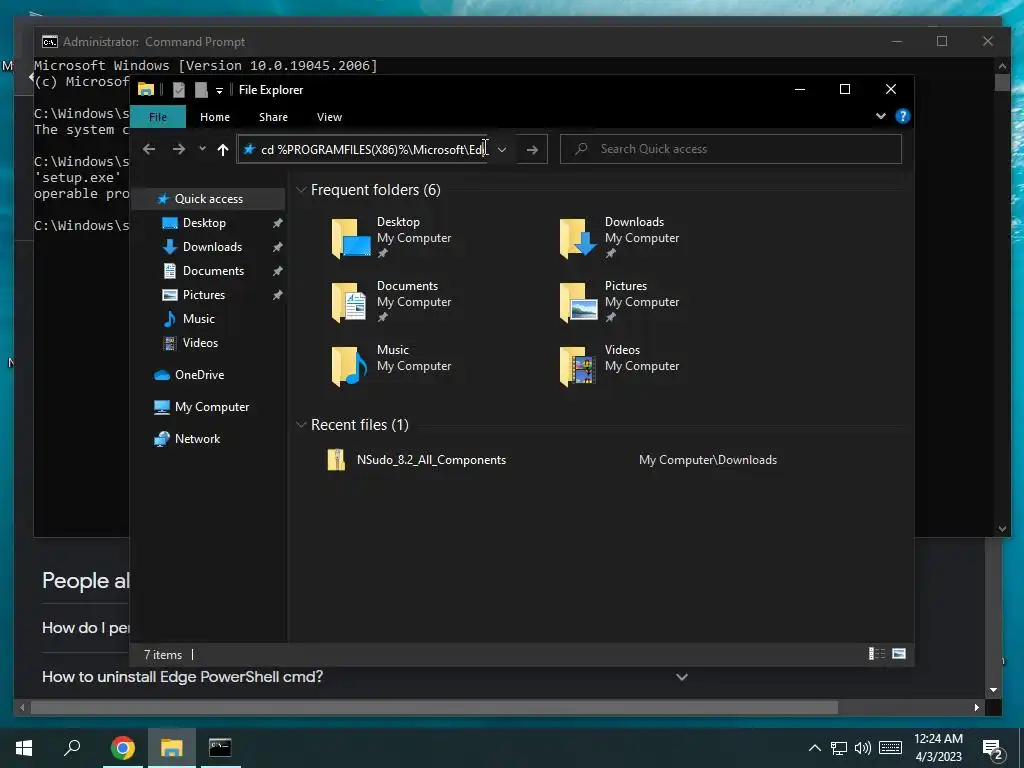Click the browser horizontal scrollbar right arrow
Image resolution: width=1024 pixels, height=768 pixels.
[x=977, y=707]
